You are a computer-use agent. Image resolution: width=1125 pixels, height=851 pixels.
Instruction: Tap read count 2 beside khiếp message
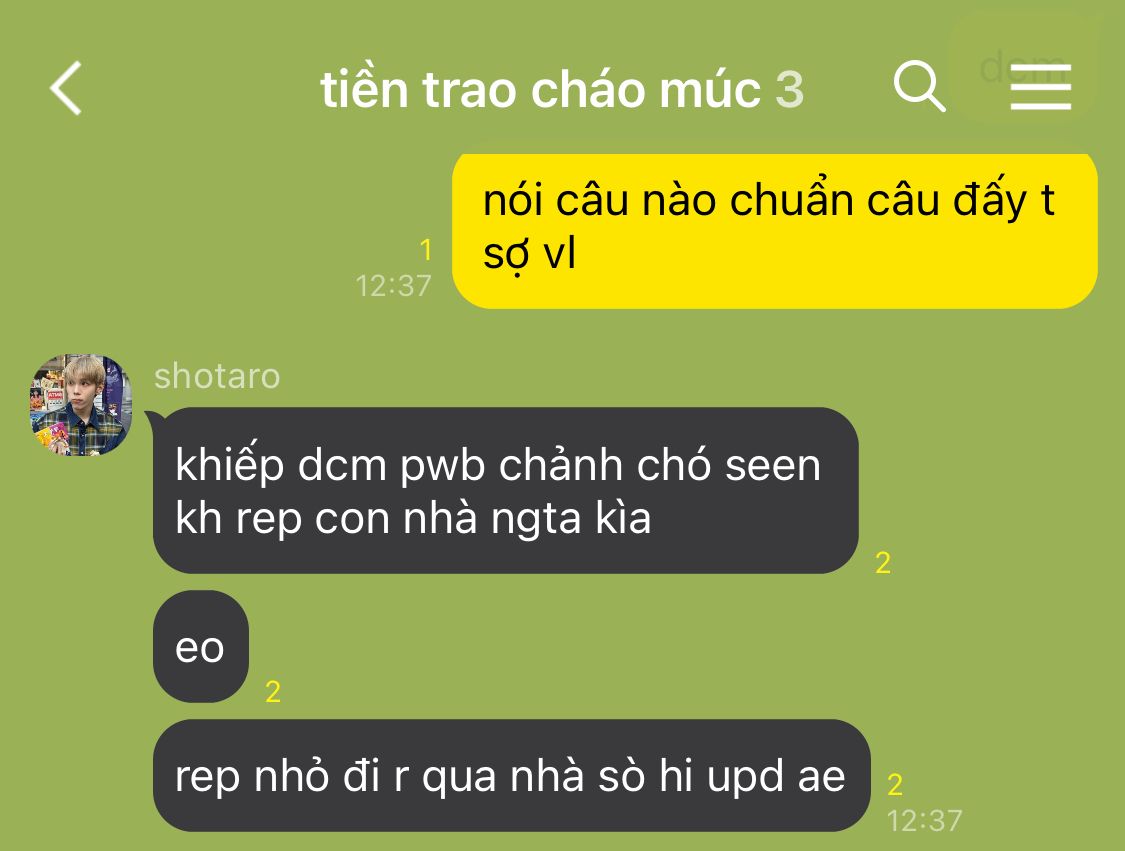883,563
